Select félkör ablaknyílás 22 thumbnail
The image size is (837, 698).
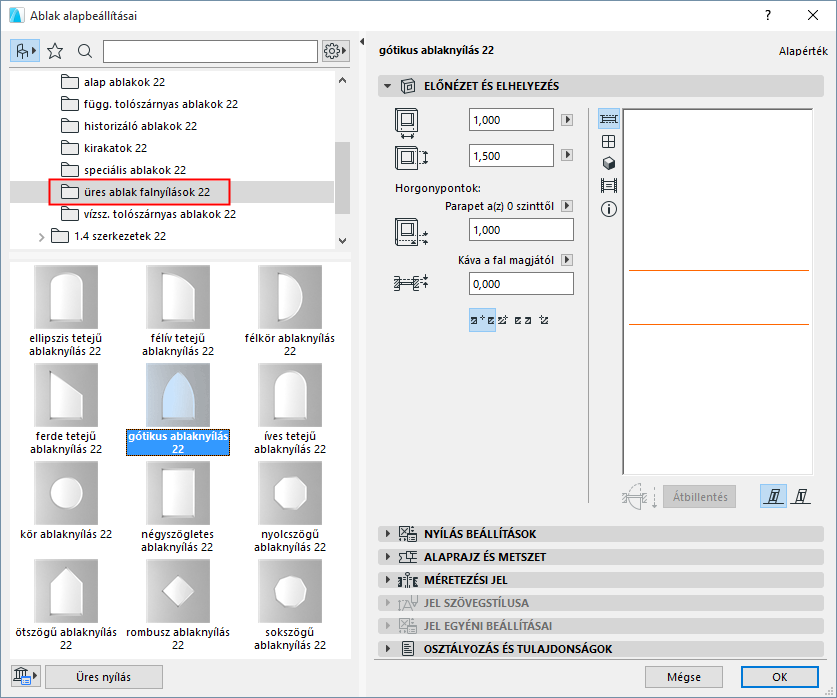point(290,297)
